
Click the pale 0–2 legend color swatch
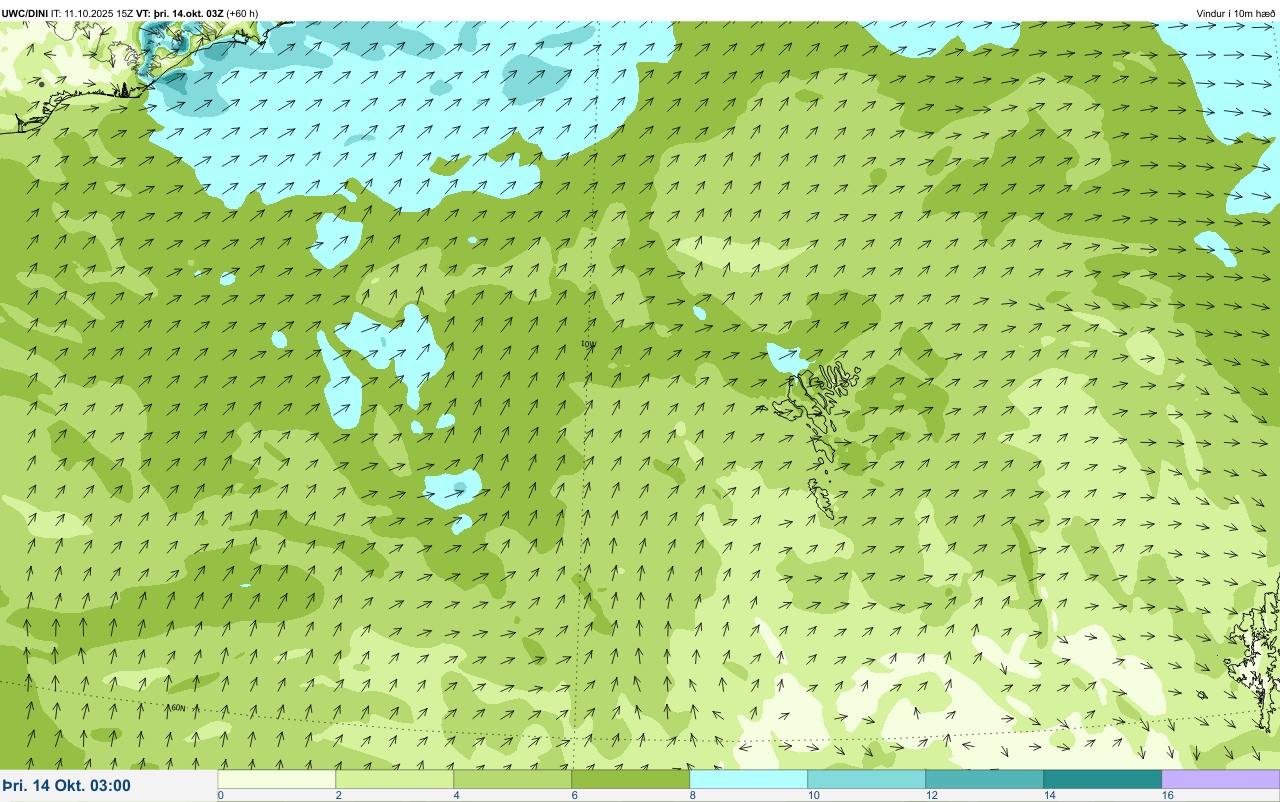[x=277, y=779]
